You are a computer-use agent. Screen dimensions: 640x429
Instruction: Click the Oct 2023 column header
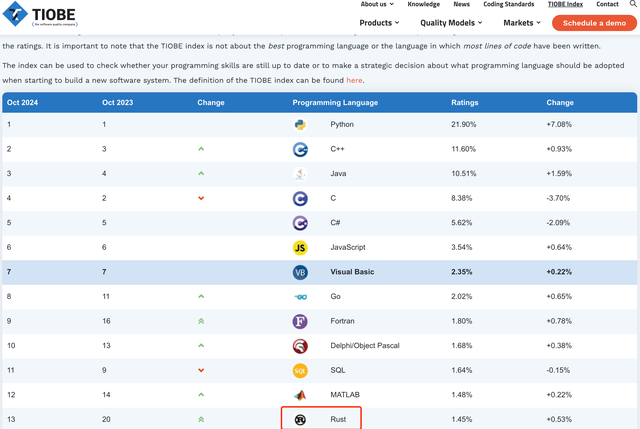118,102
